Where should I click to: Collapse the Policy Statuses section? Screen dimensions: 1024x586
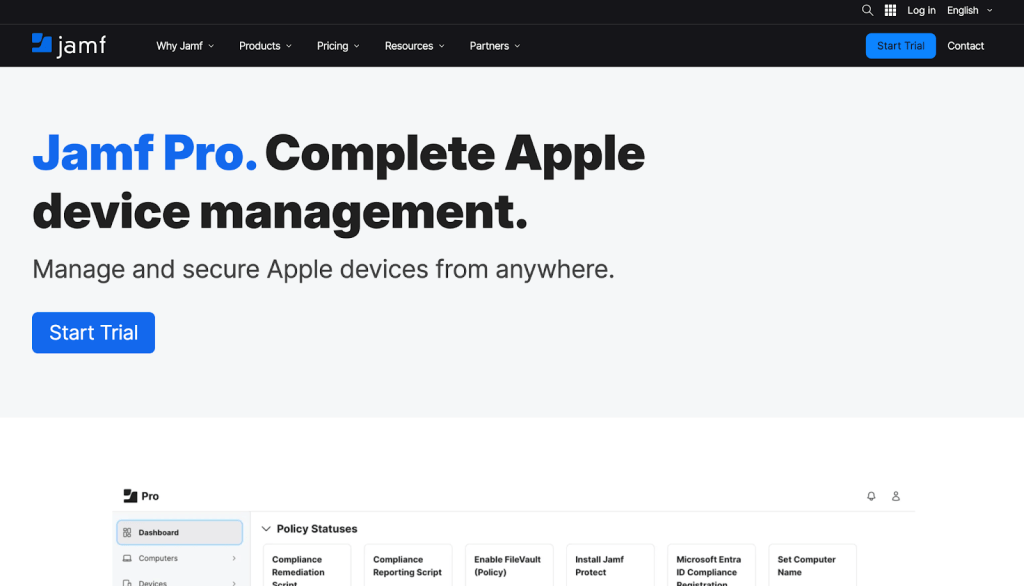(x=266, y=529)
